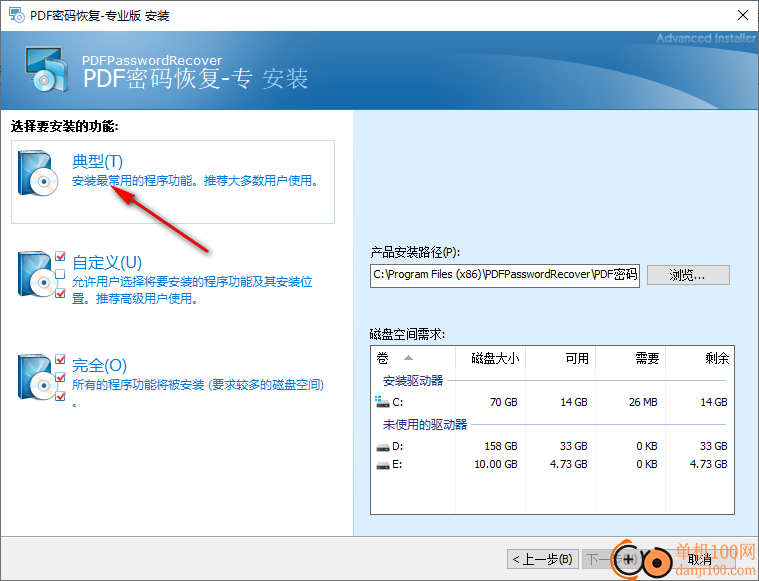Click the 10.00 GB disk size cell

coord(496,464)
